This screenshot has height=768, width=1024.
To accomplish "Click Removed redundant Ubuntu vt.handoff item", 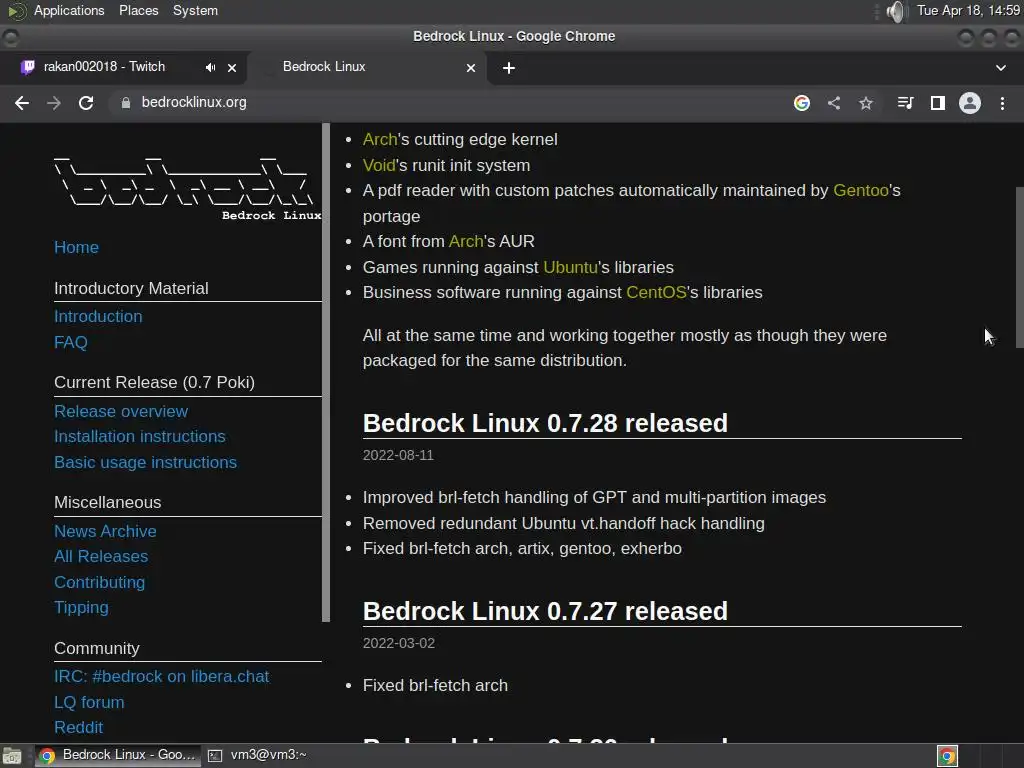I will tap(564, 524).
